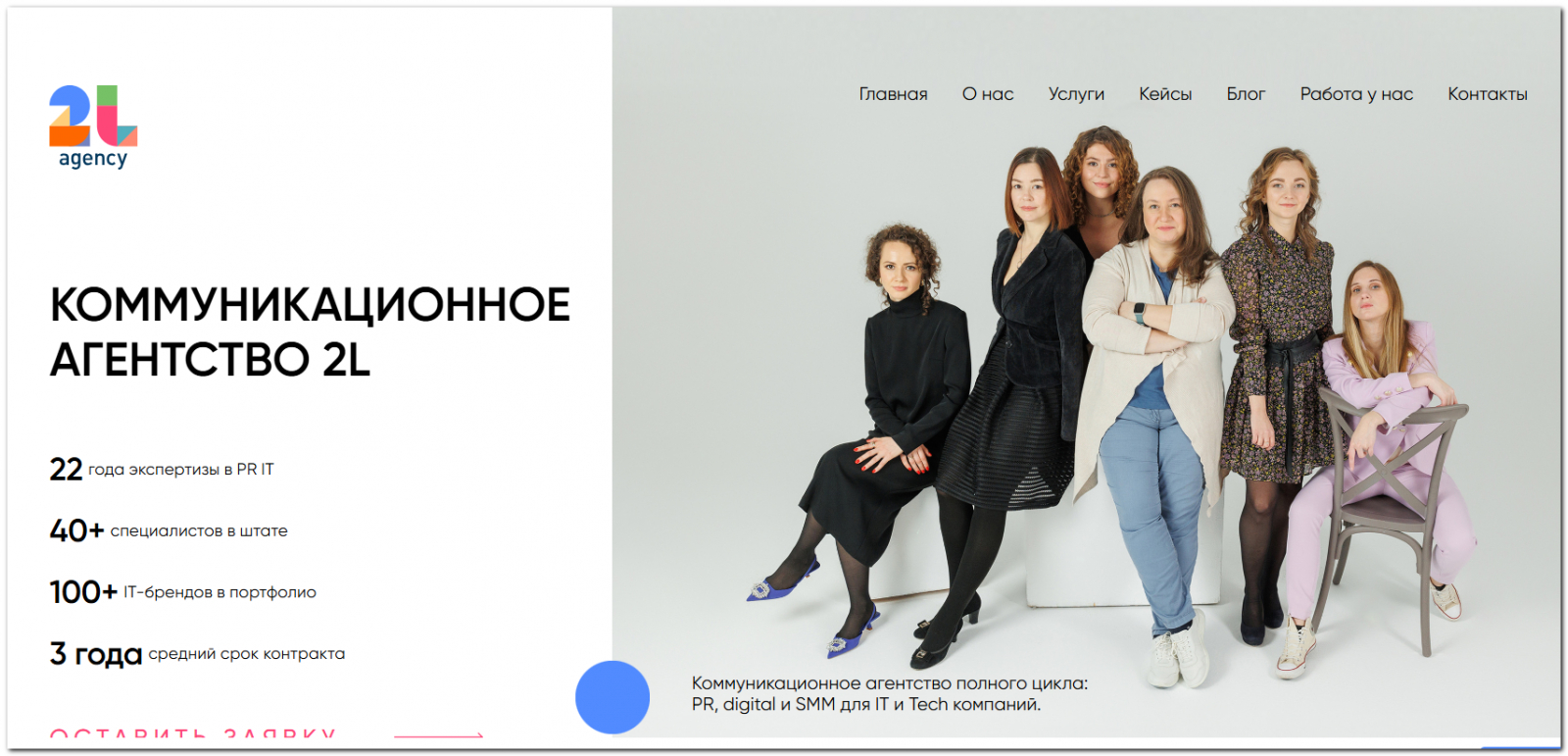Click the pink arrow beside Оставить заявку

[x=439, y=734]
